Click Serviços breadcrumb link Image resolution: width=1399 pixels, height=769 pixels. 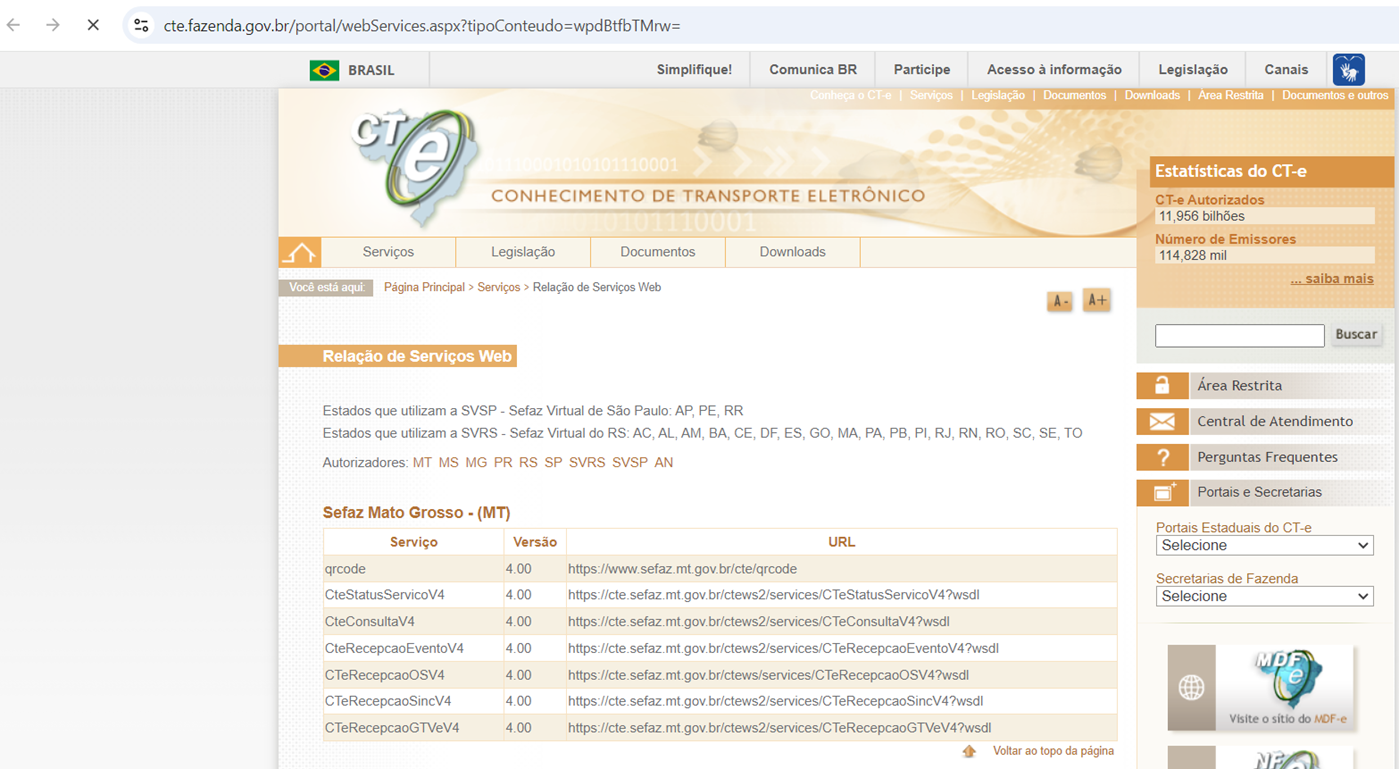click(x=498, y=287)
